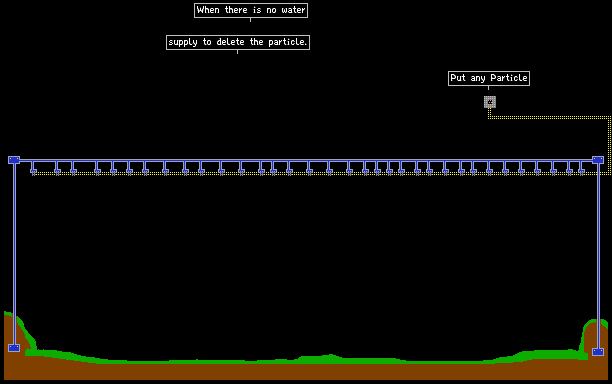
Task: Select the 'Put any Particle' sign
Action: pos(489,78)
